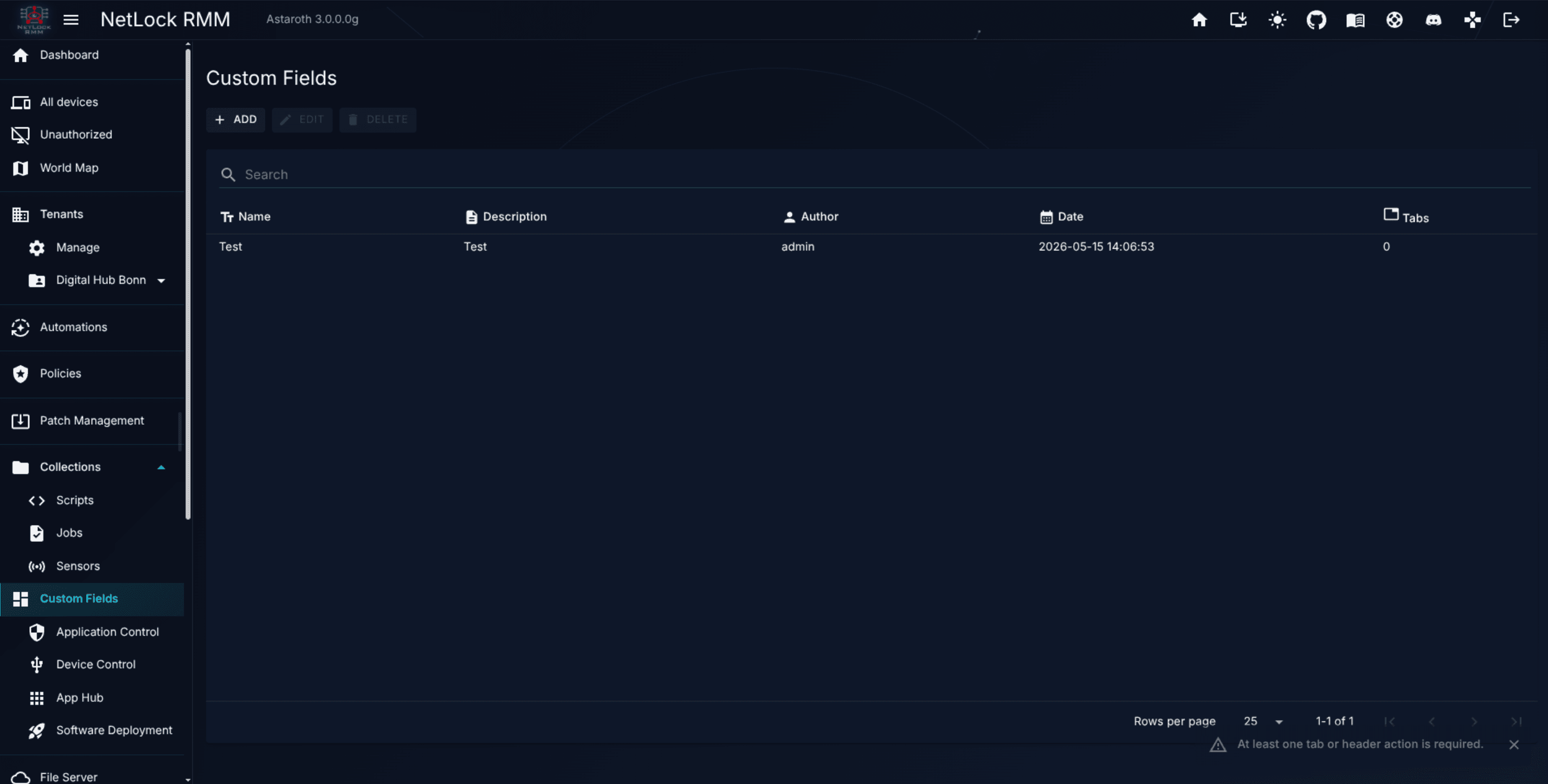The image size is (1548, 784).
Task: Open the Rows per page 25 dropdown
Action: pos(1264,722)
